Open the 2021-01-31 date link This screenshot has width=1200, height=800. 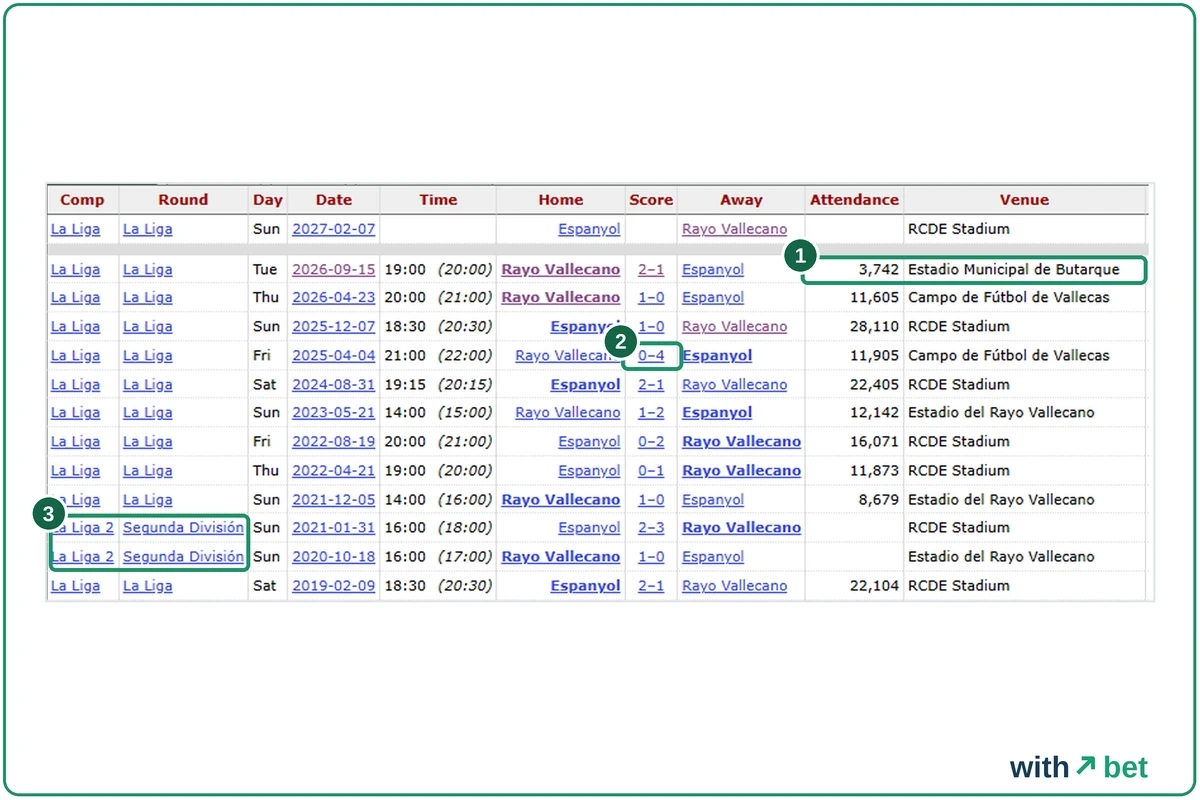334,527
